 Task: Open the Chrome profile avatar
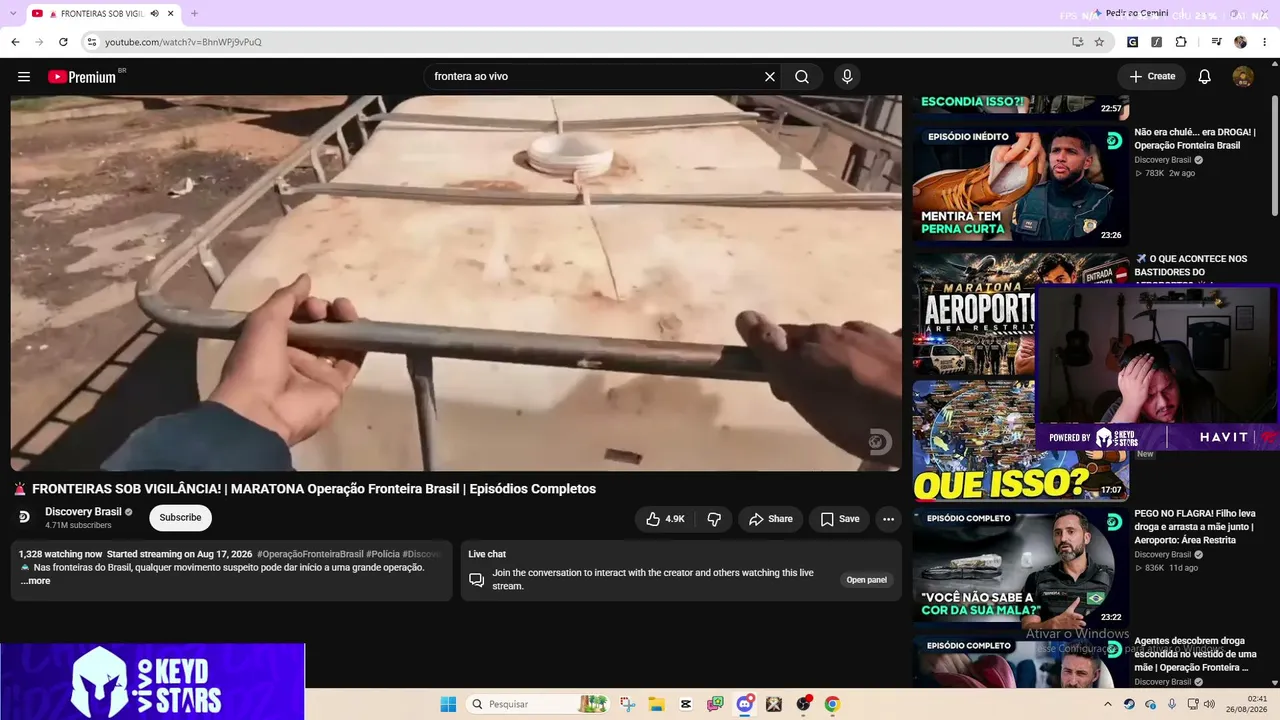[1240, 42]
